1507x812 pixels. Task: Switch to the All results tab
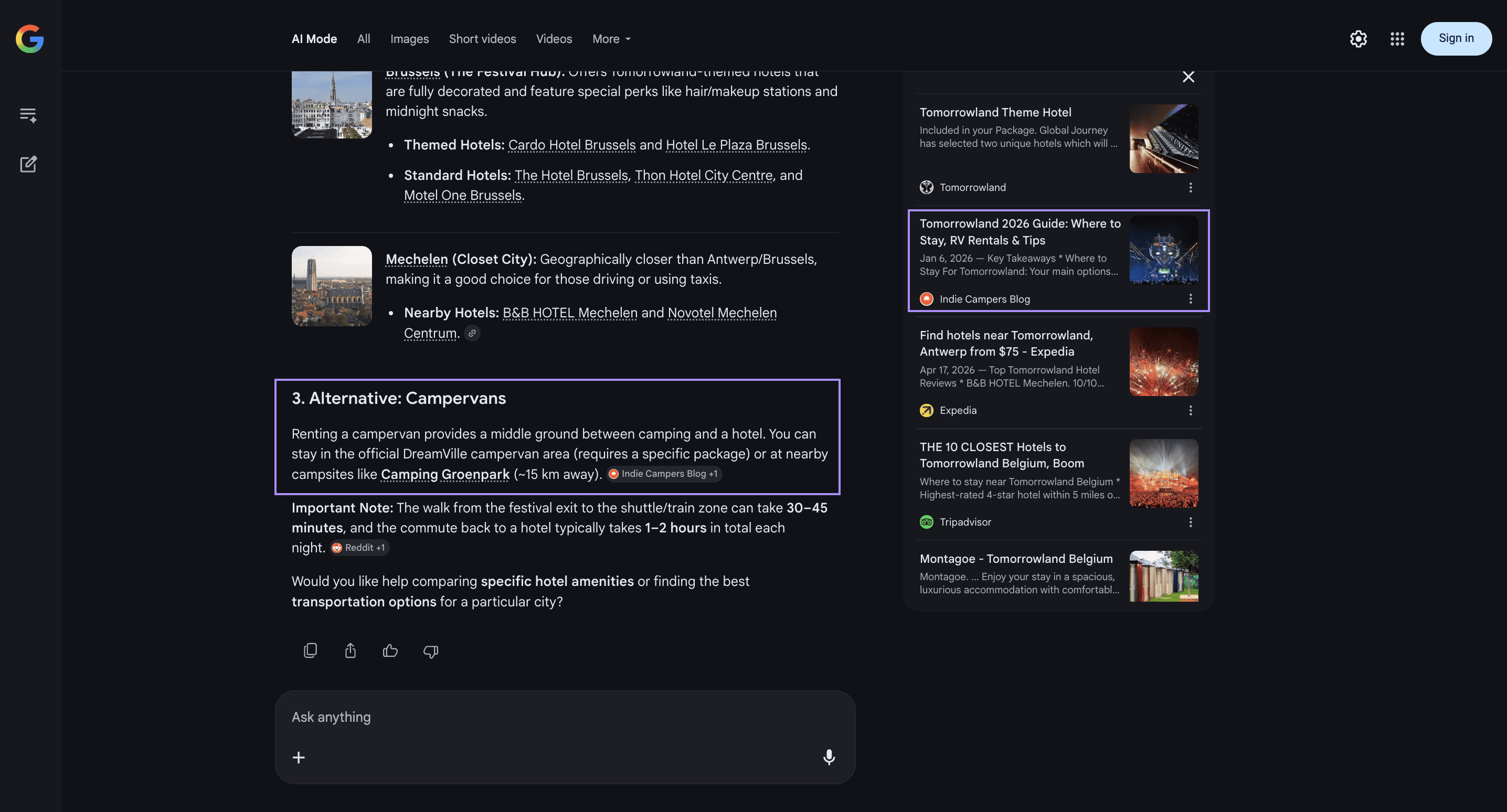[x=363, y=39]
